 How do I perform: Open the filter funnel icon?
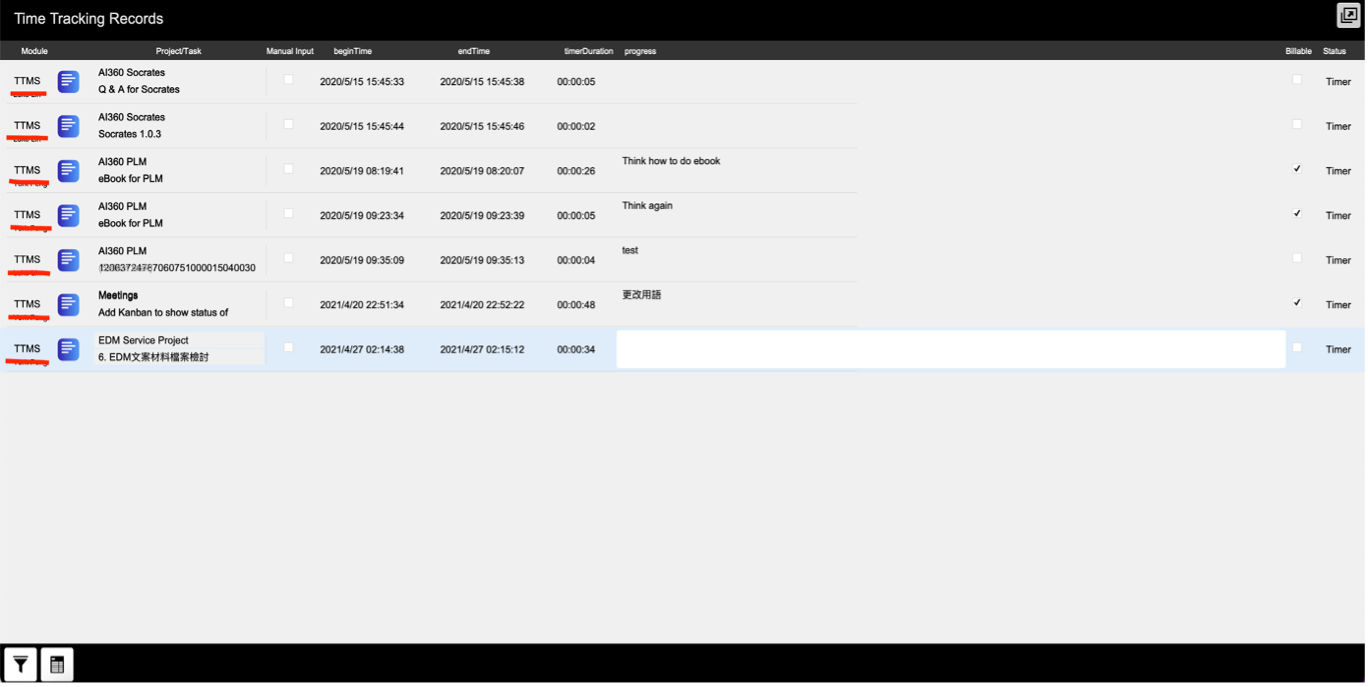click(x=20, y=664)
